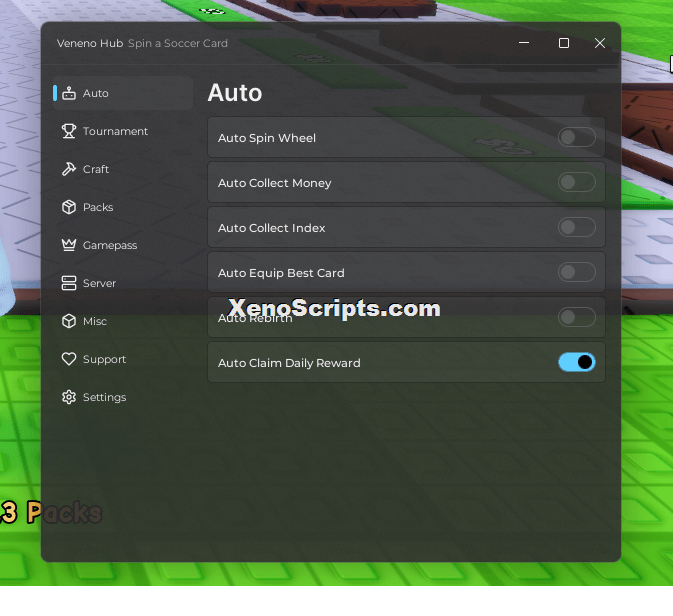Viewport: 673px width, 616px height.
Task: Click the cube icon beside Misc
Action: (x=69, y=321)
